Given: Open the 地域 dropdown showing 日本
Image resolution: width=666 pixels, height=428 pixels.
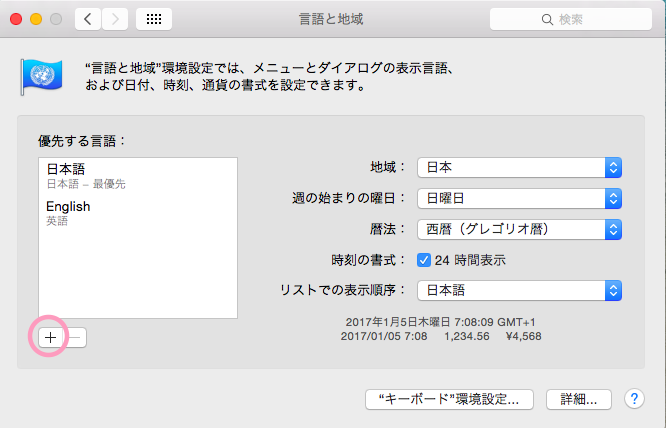Looking at the screenshot, I should click(519, 167).
